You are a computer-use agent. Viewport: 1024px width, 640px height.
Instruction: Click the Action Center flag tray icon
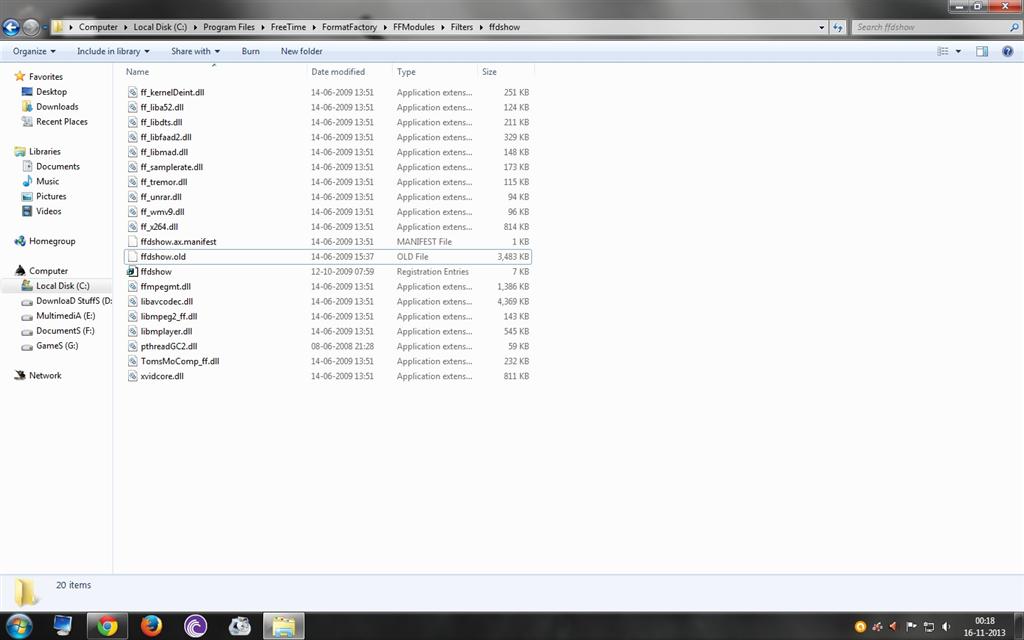point(911,627)
